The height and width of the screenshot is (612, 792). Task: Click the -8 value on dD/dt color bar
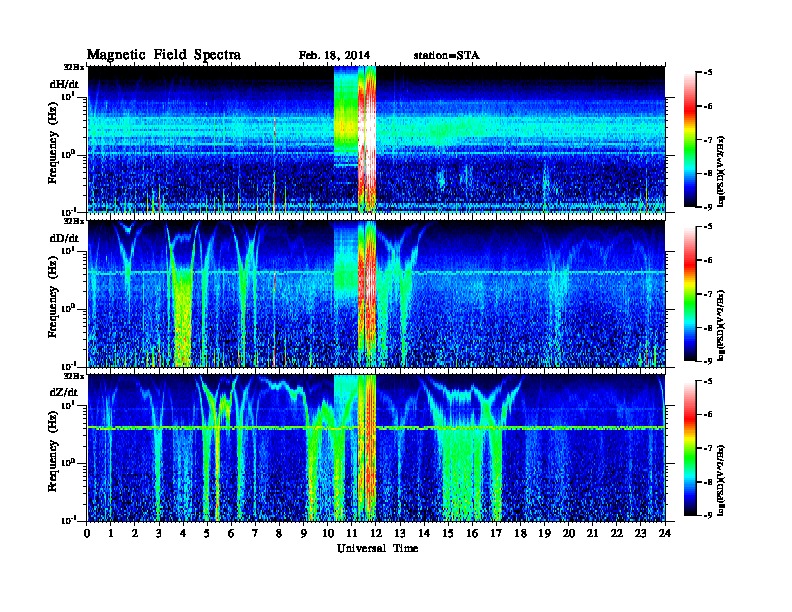[708, 328]
